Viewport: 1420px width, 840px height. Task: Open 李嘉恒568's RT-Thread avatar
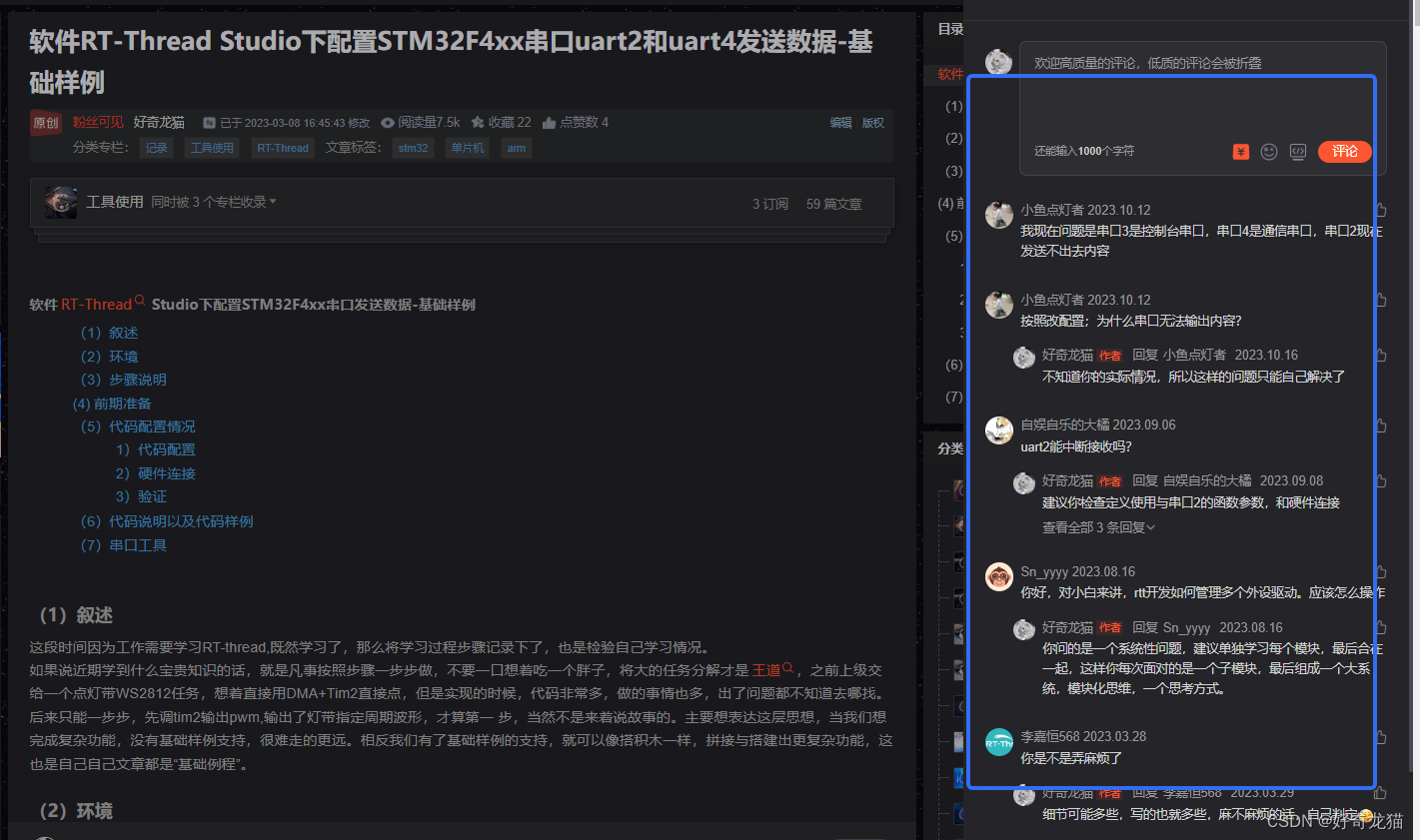coord(999,742)
